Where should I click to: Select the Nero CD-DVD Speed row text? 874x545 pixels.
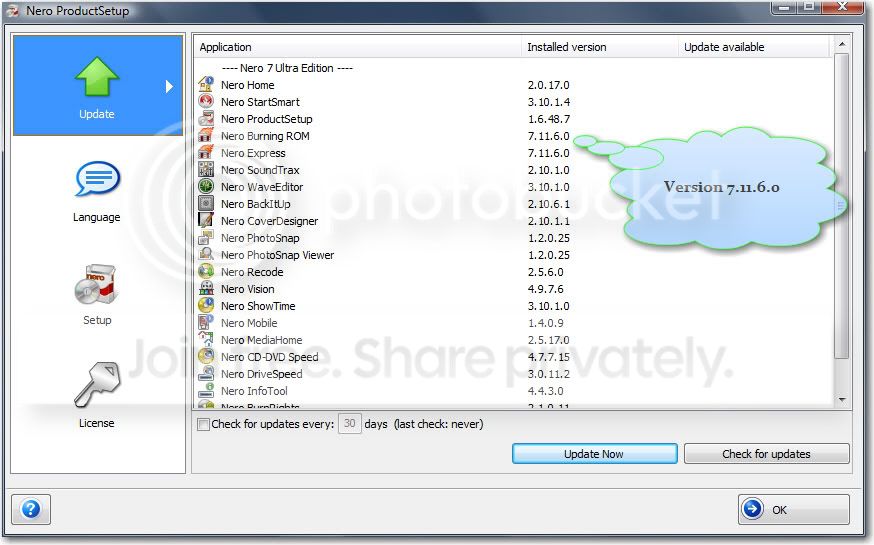[270, 357]
